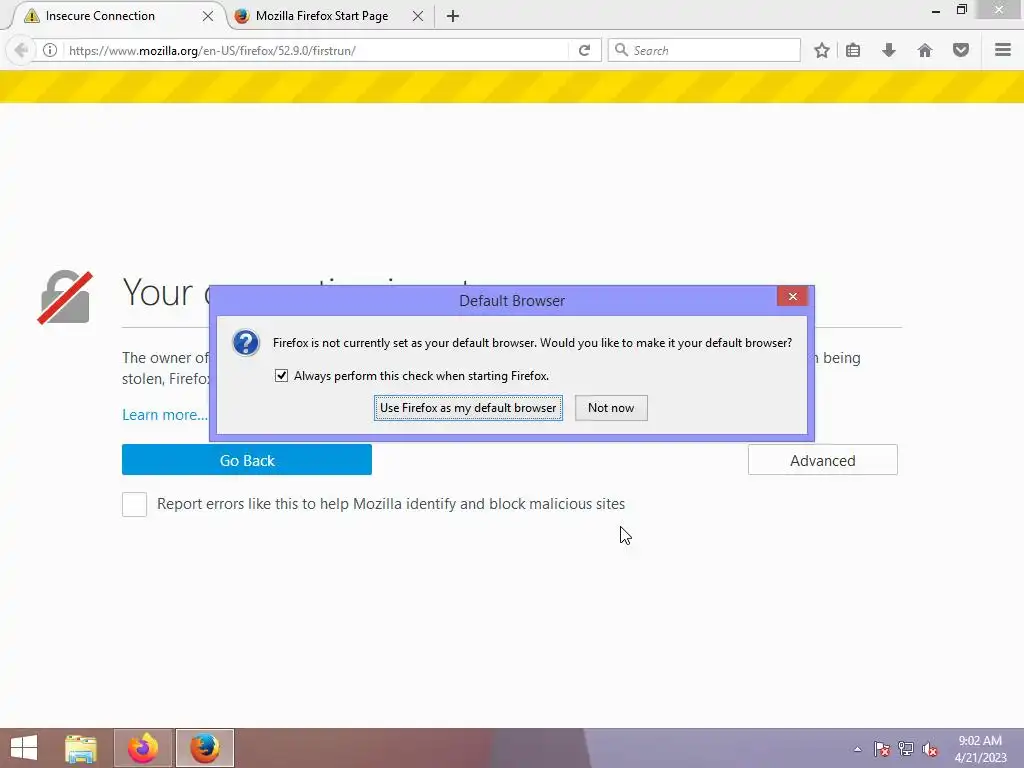This screenshot has height=768, width=1024.
Task: Uncheck Always perform this check option
Action: coord(281,376)
